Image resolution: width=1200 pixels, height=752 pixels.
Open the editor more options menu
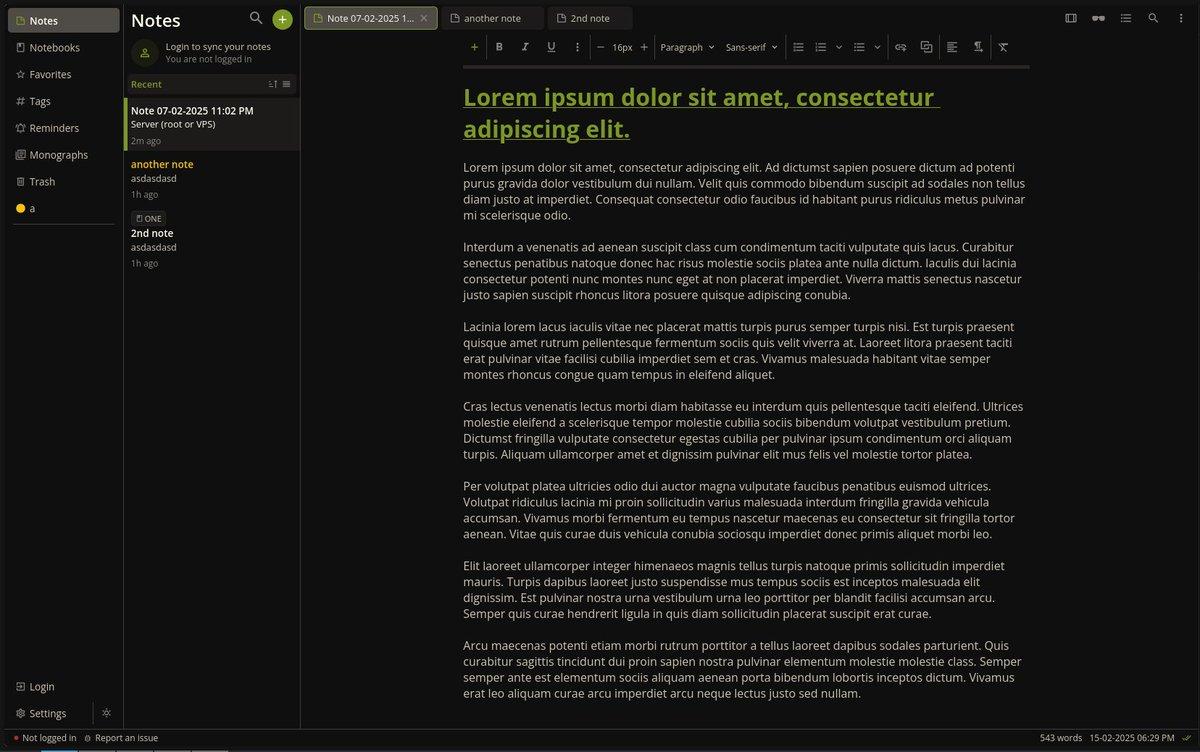click(1181, 18)
